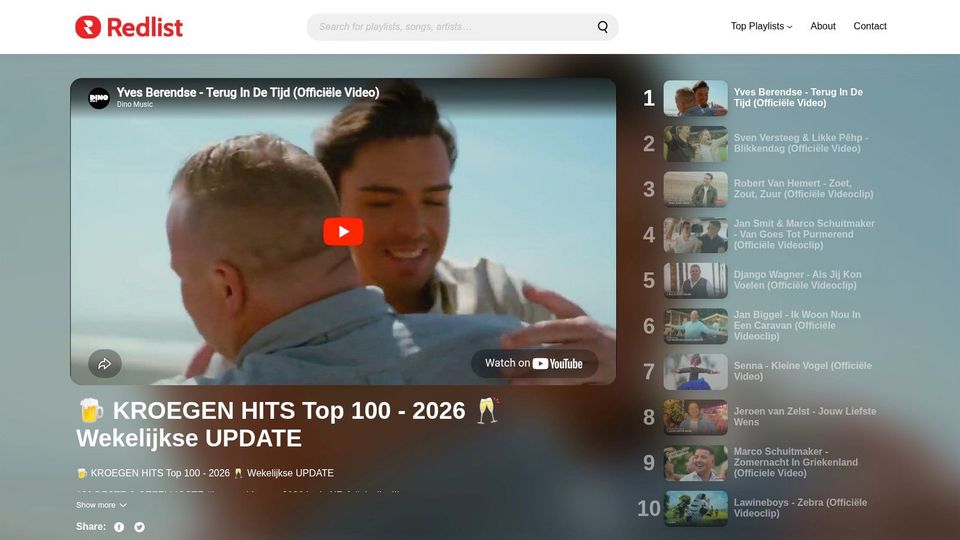Play the Yves Berendse video

click(x=343, y=231)
